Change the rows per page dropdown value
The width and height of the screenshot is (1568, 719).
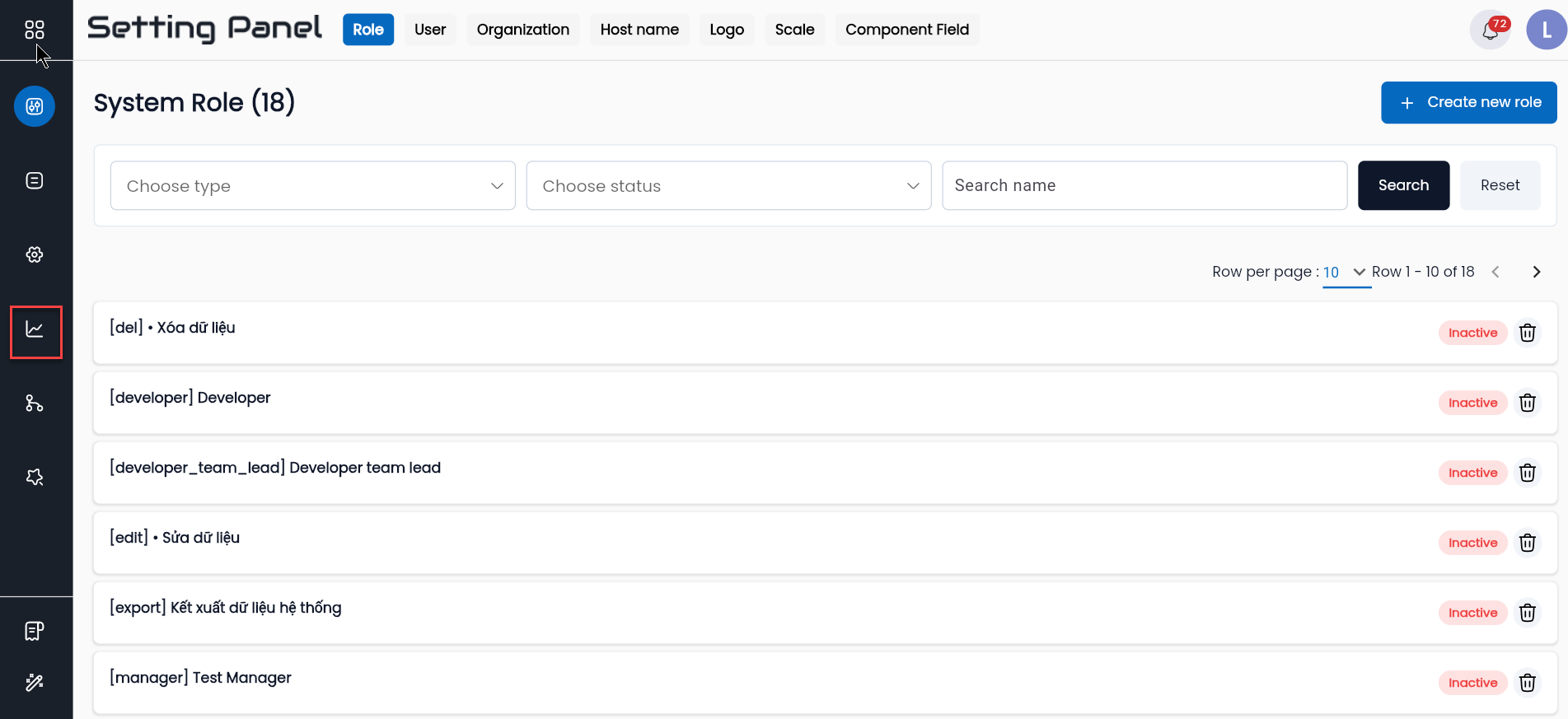click(x=1346, y=273)
